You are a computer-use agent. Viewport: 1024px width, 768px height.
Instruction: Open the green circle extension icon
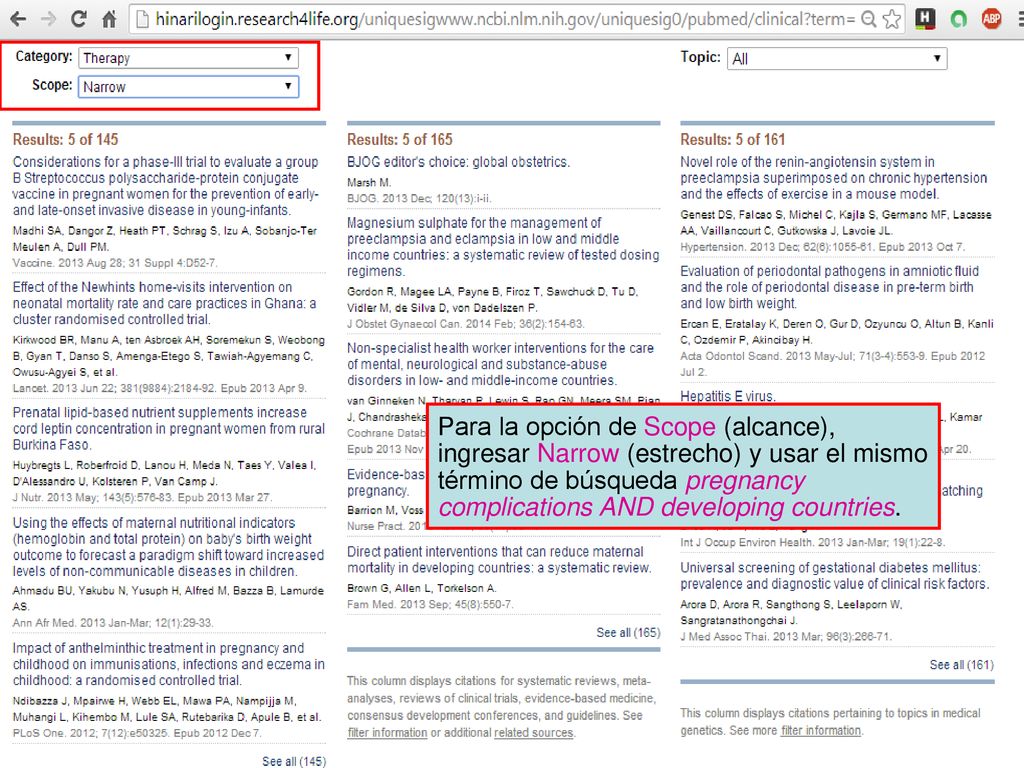pyautogui.click(x=958, y=20)
